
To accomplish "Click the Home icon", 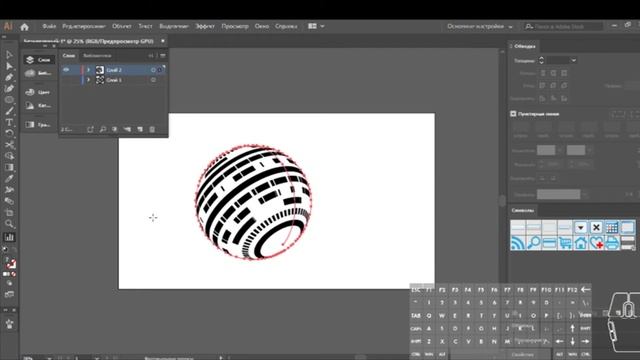I will point(24,27).
